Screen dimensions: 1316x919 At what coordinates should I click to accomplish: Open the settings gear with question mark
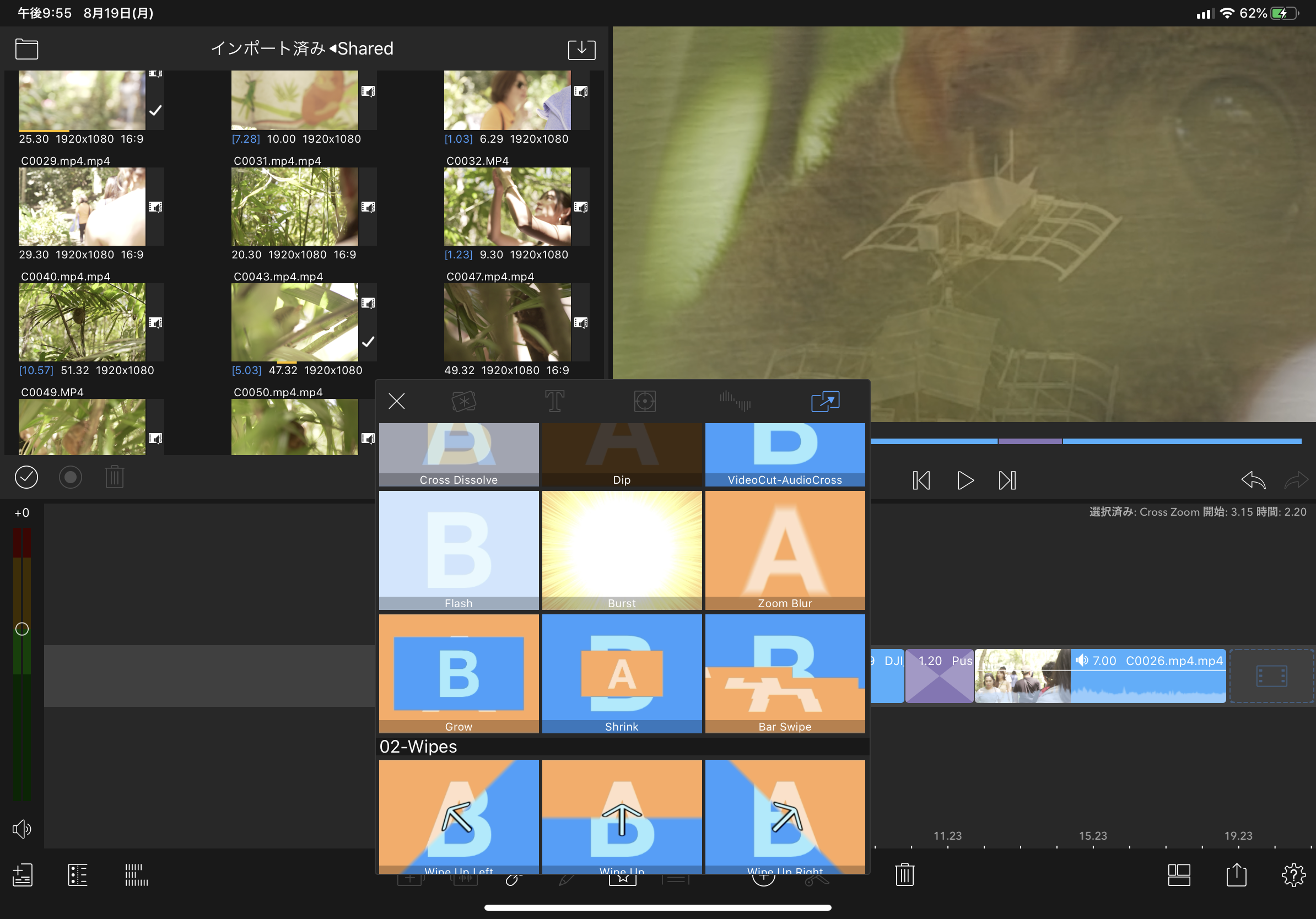tap(1293, 875)
